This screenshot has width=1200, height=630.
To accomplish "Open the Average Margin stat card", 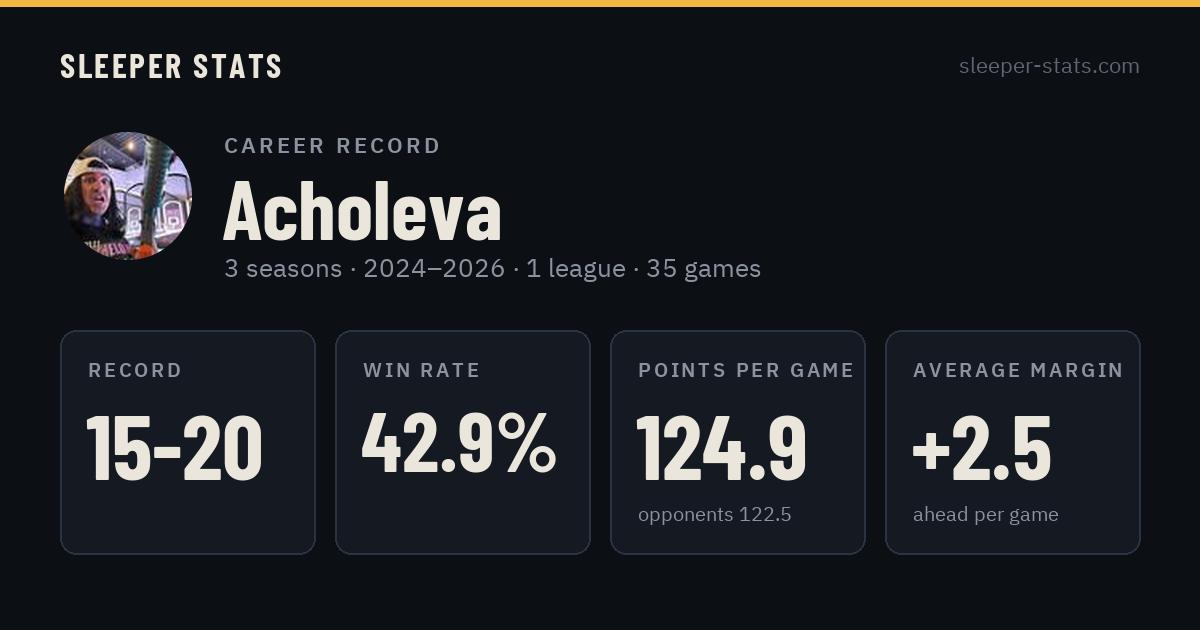I will (x=1013, y=442).
